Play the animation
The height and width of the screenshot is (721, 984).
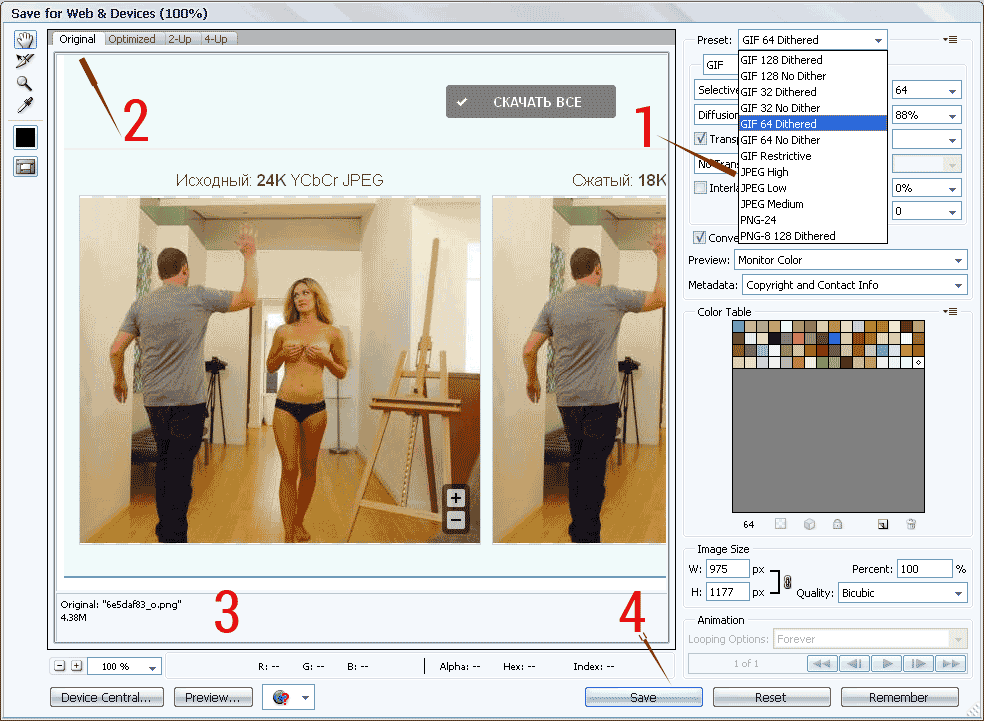tap(887, 663)
